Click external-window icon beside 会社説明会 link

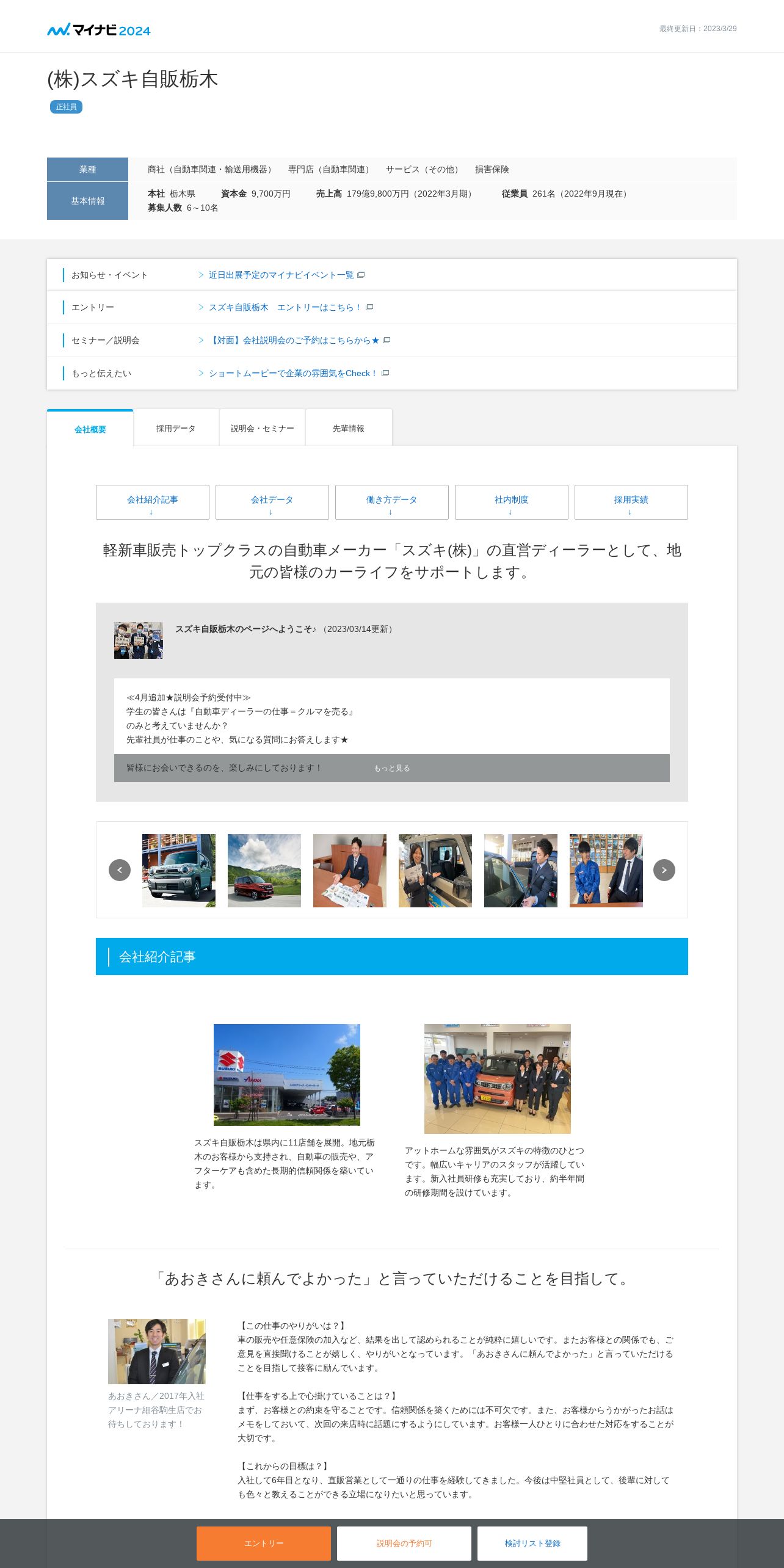387,340
